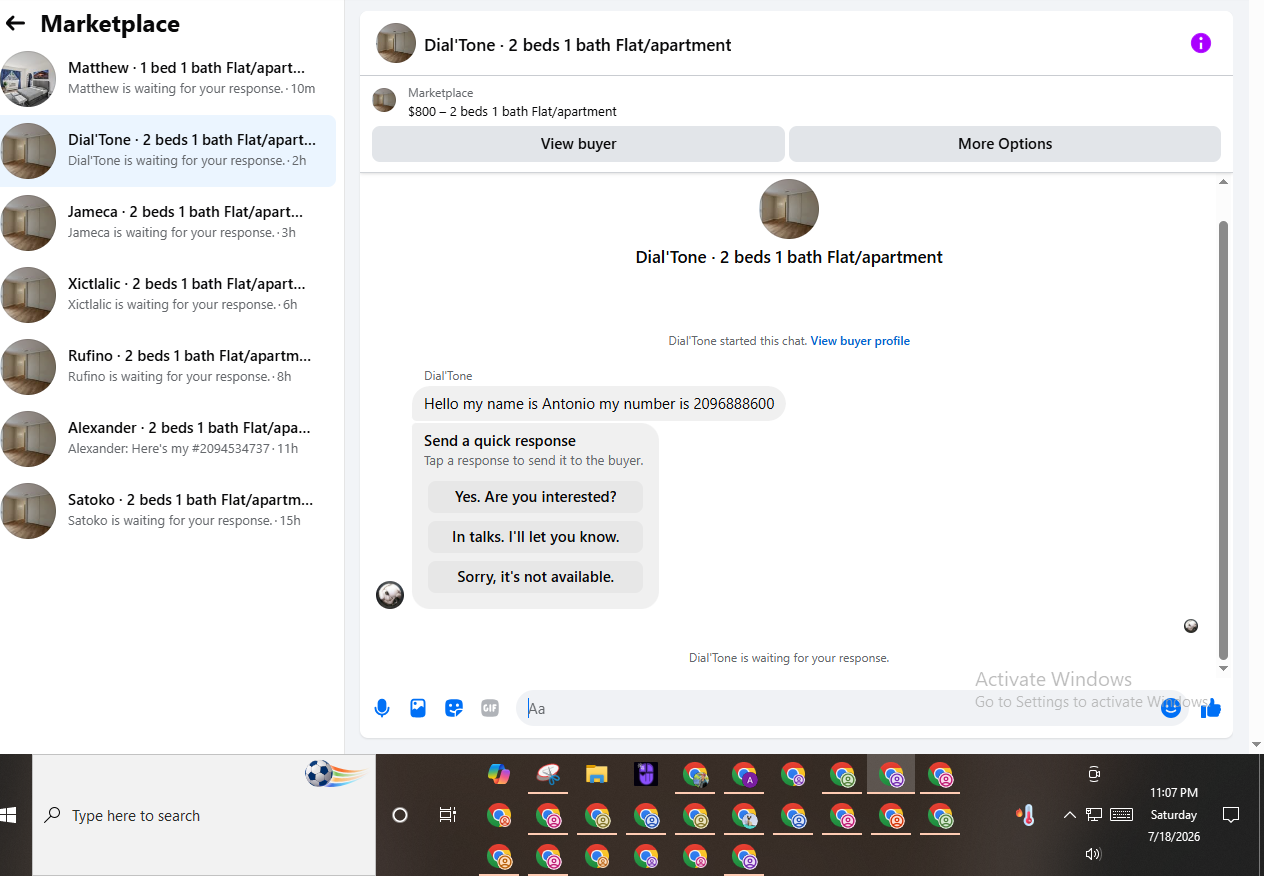
Task: Send a thumbs-up like
Action: point(1211,708)
